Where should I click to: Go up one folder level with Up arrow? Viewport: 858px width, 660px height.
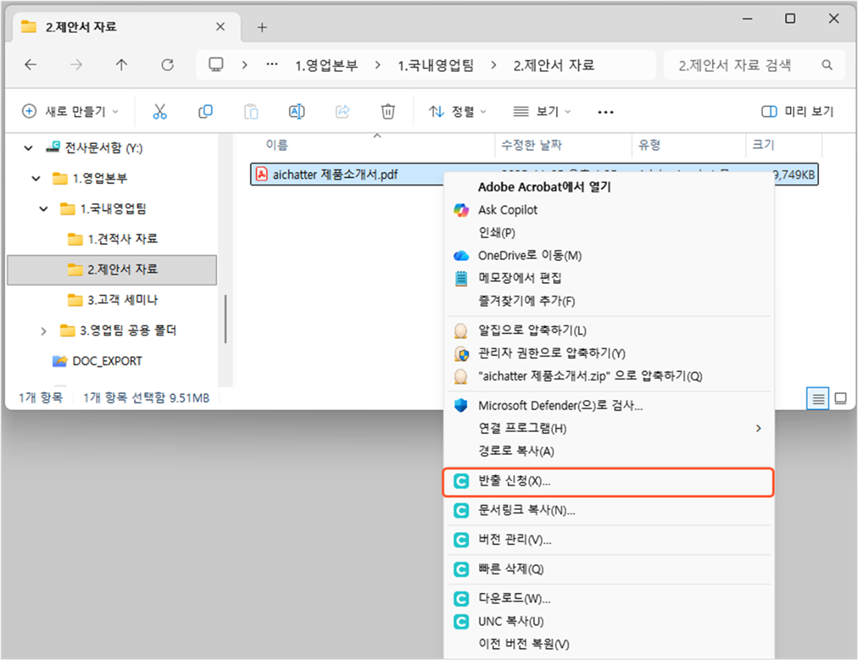pyautogui.click(x=121, y=65)
